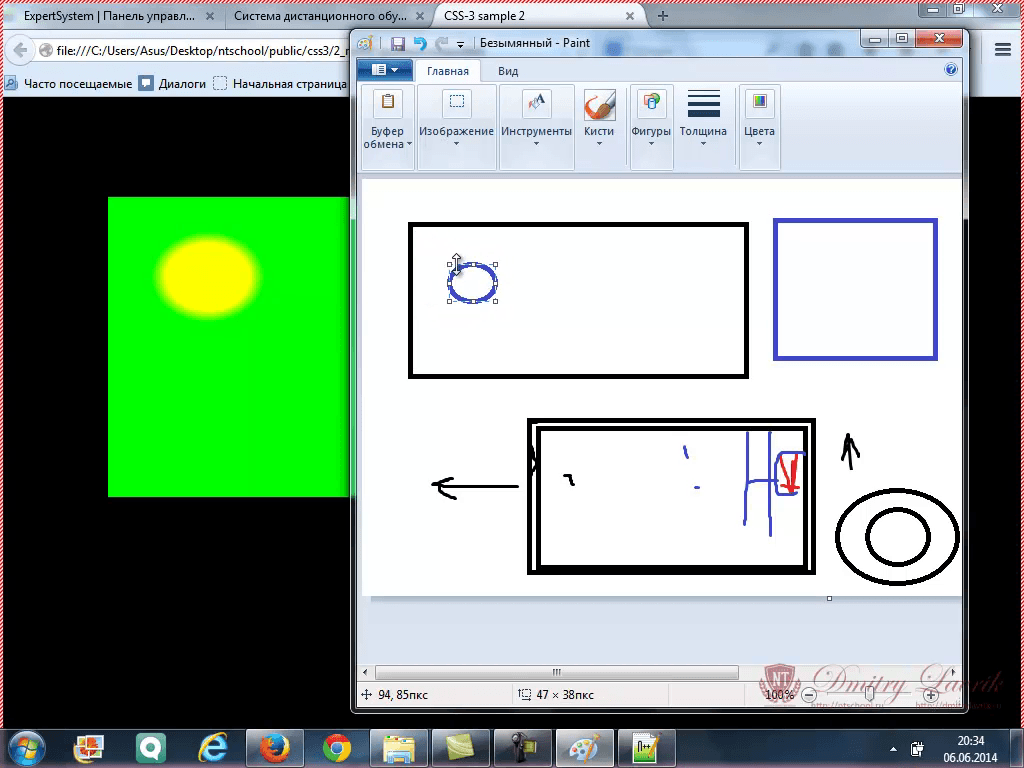Viewport: 1024px width, 768px height.
Task: Click the browser back arrow button
Action: 20,50
